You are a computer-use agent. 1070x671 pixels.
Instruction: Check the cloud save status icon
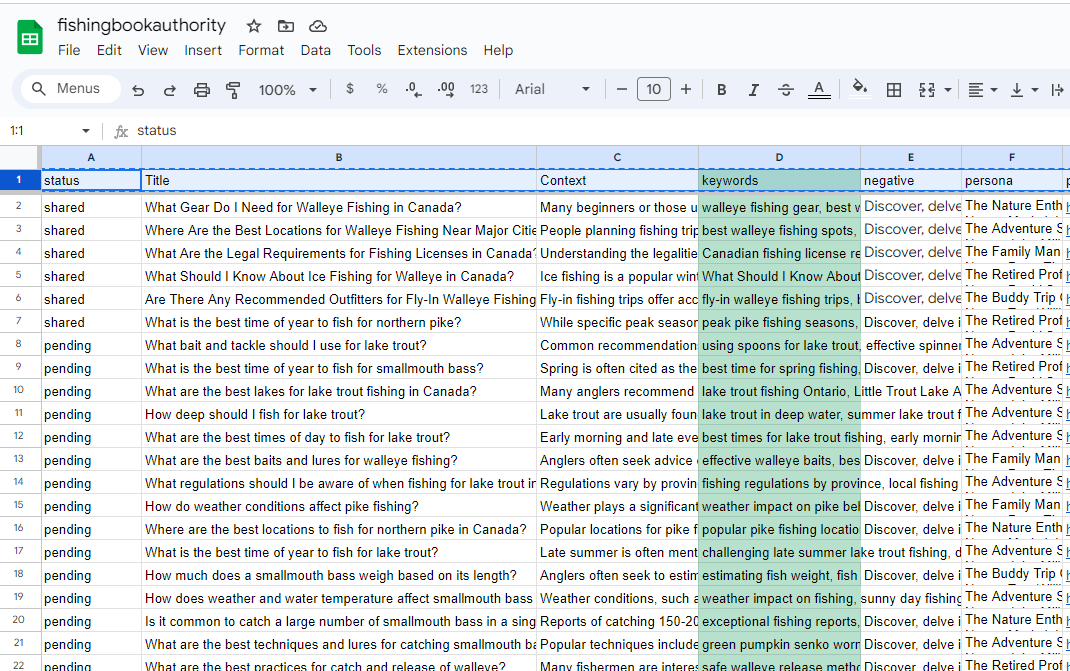318,26
